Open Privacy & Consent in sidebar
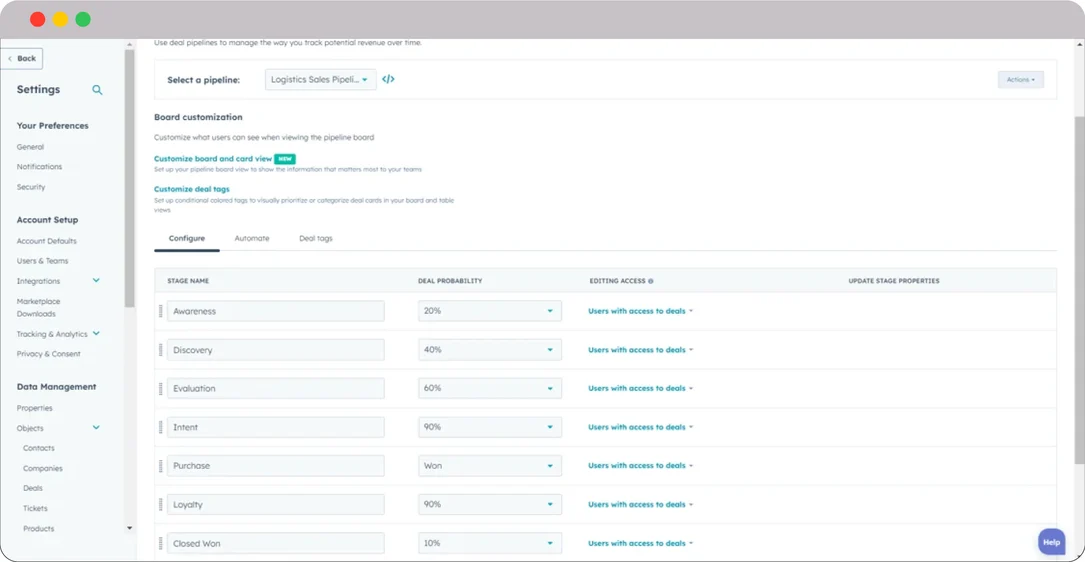Image resolution: width=1085 pixels, height=562 pixels. (48, 354)
